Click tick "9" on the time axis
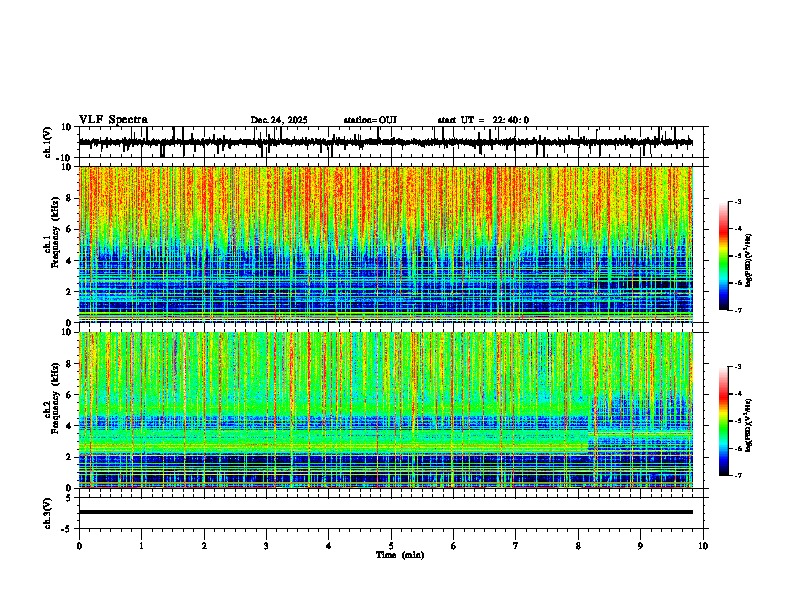792x612 pixels. [640, 546]
